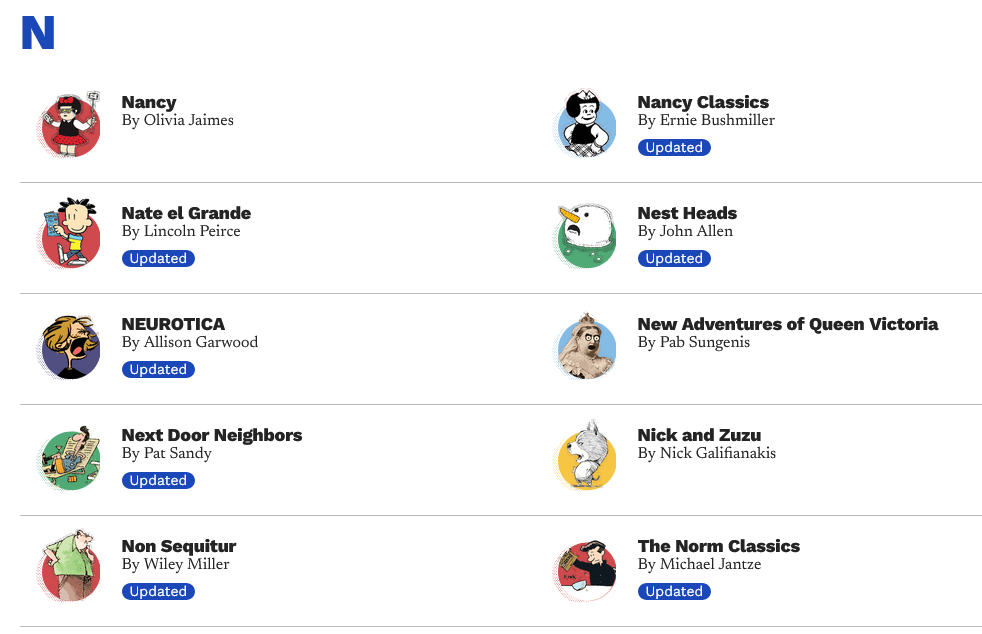Click Updated badge under The Norm Classics
This screenshot has width=982, height=634.
click(674, 591)
